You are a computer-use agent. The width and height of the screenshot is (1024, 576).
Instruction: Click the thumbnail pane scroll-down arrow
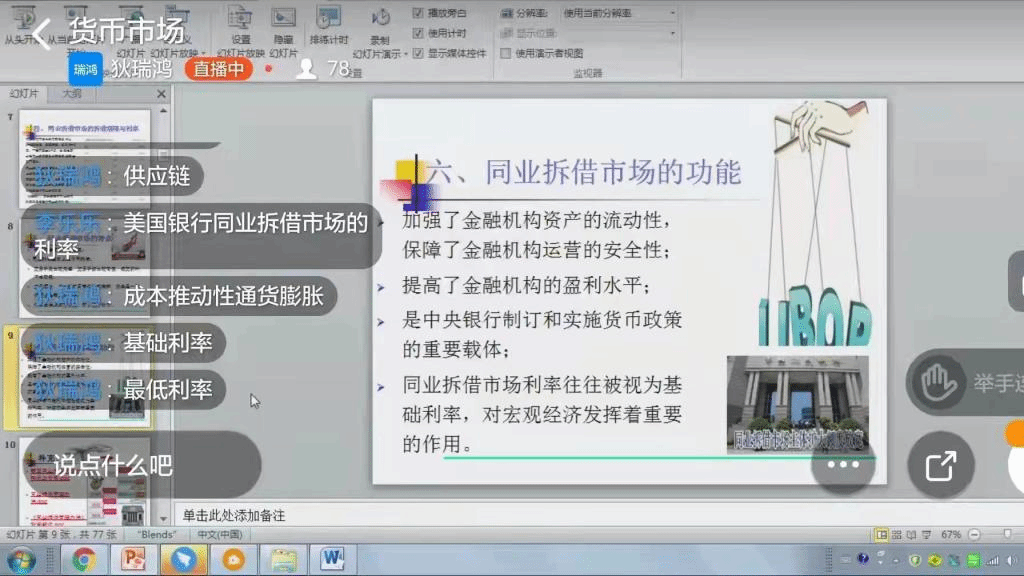(163, 519)
